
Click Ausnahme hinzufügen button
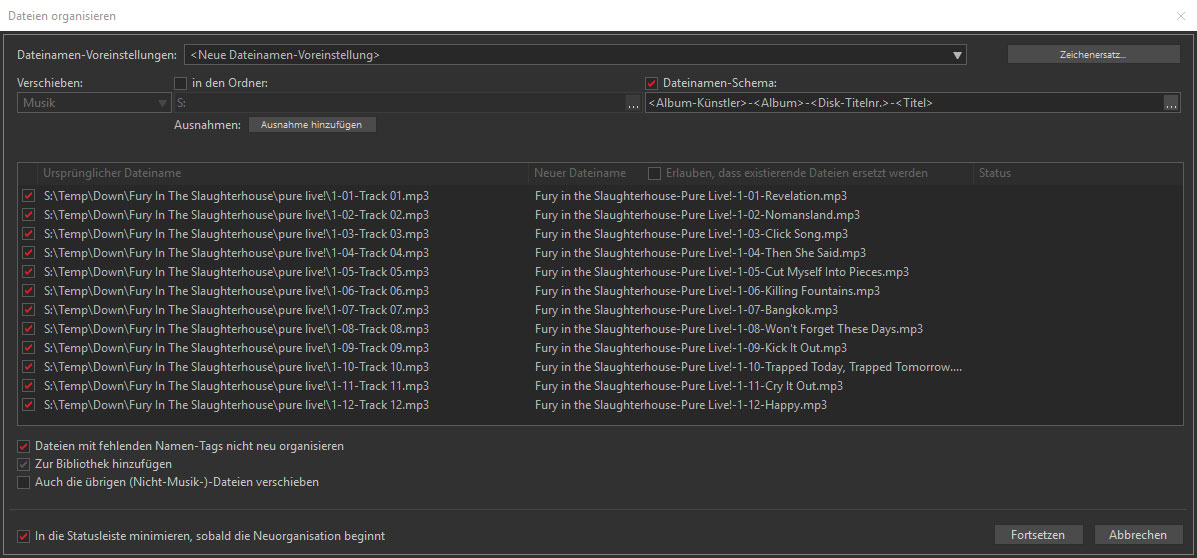312,124
